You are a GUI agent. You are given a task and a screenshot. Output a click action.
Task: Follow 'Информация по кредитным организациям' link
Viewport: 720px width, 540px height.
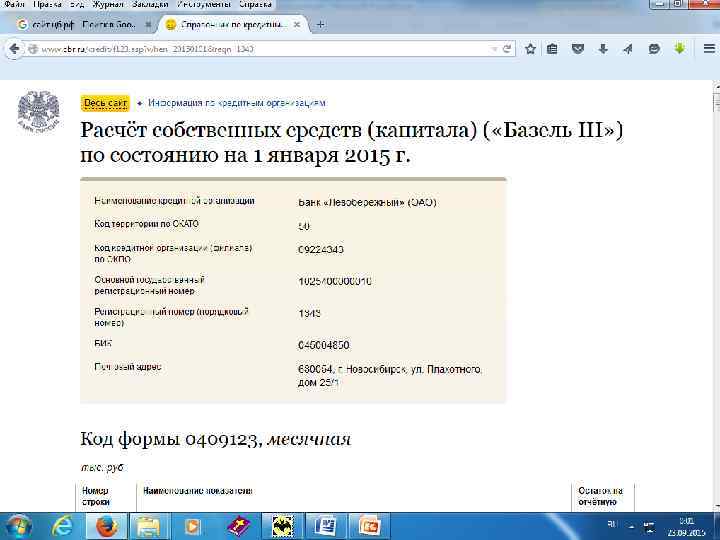click(237, 103)
